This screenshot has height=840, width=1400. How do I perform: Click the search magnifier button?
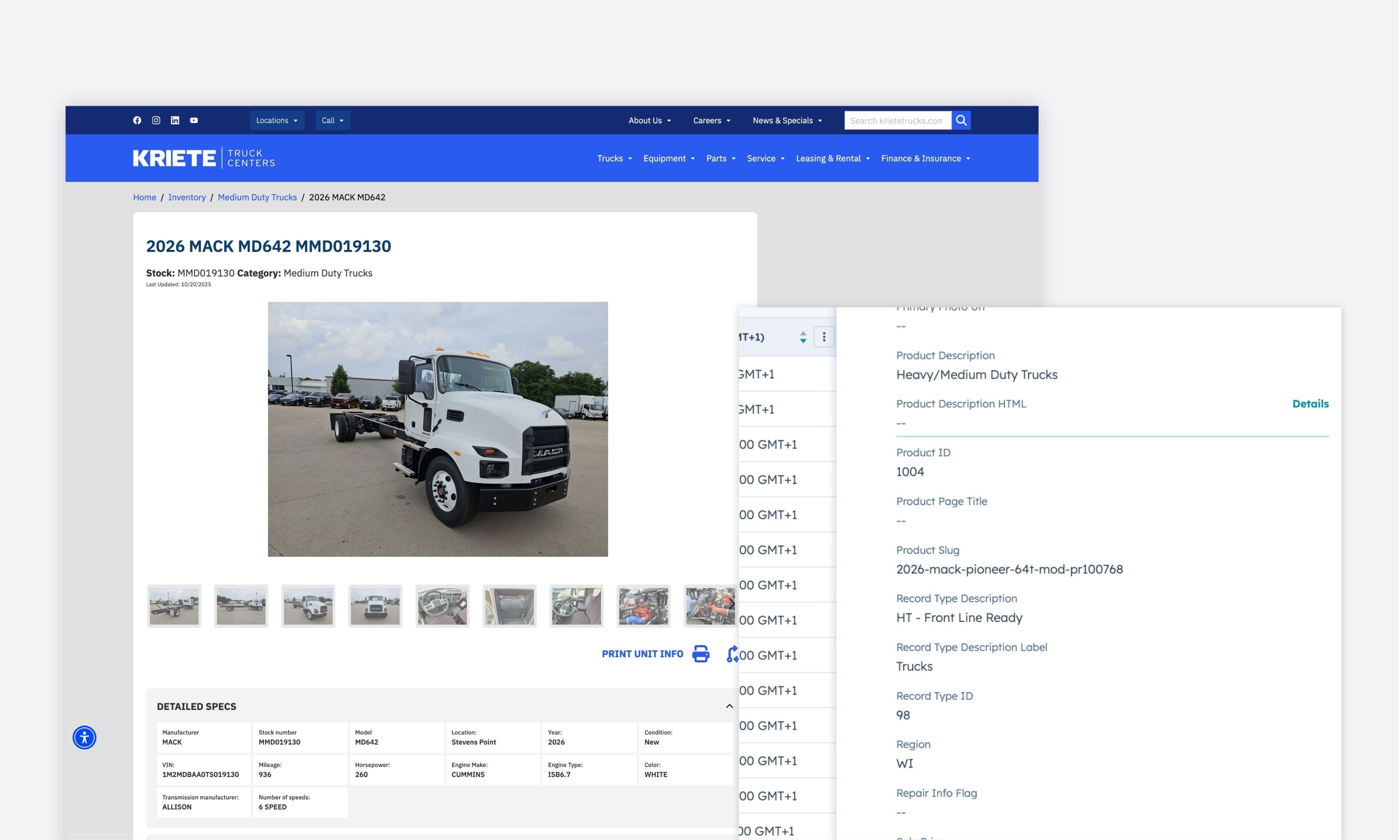point(961,120)
